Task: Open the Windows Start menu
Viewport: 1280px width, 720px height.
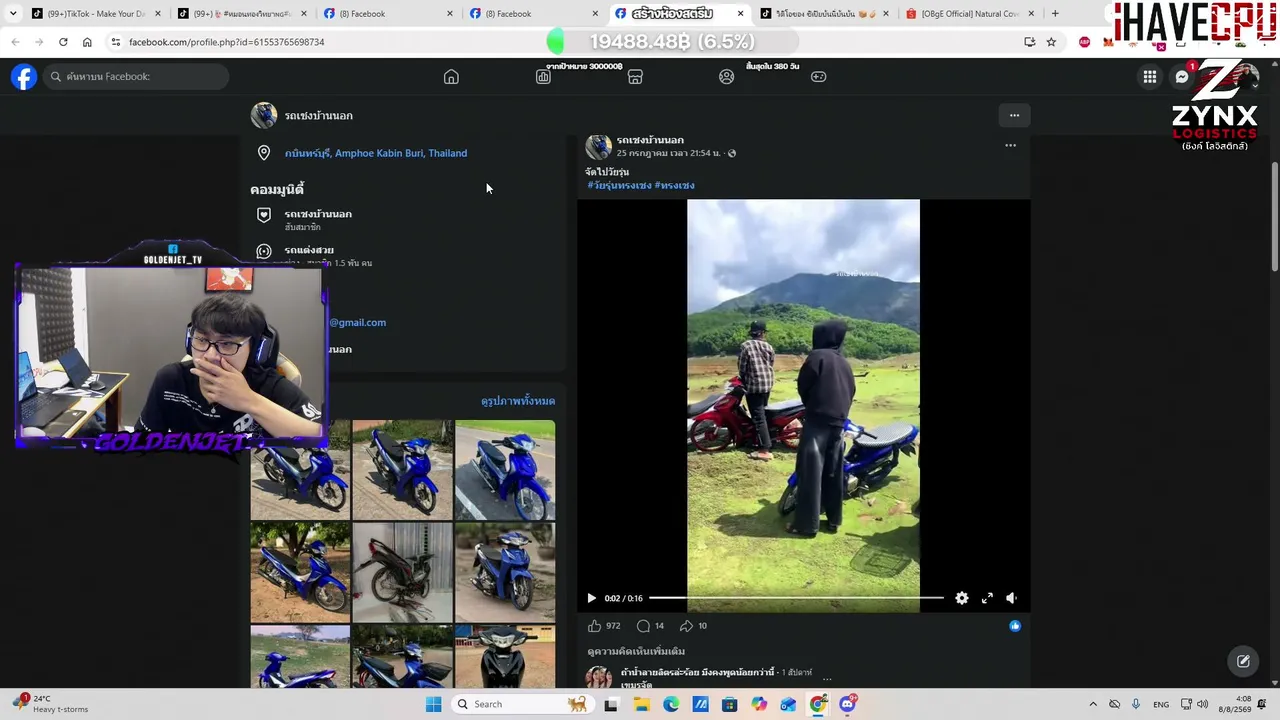Action: [x=433, y=704]
